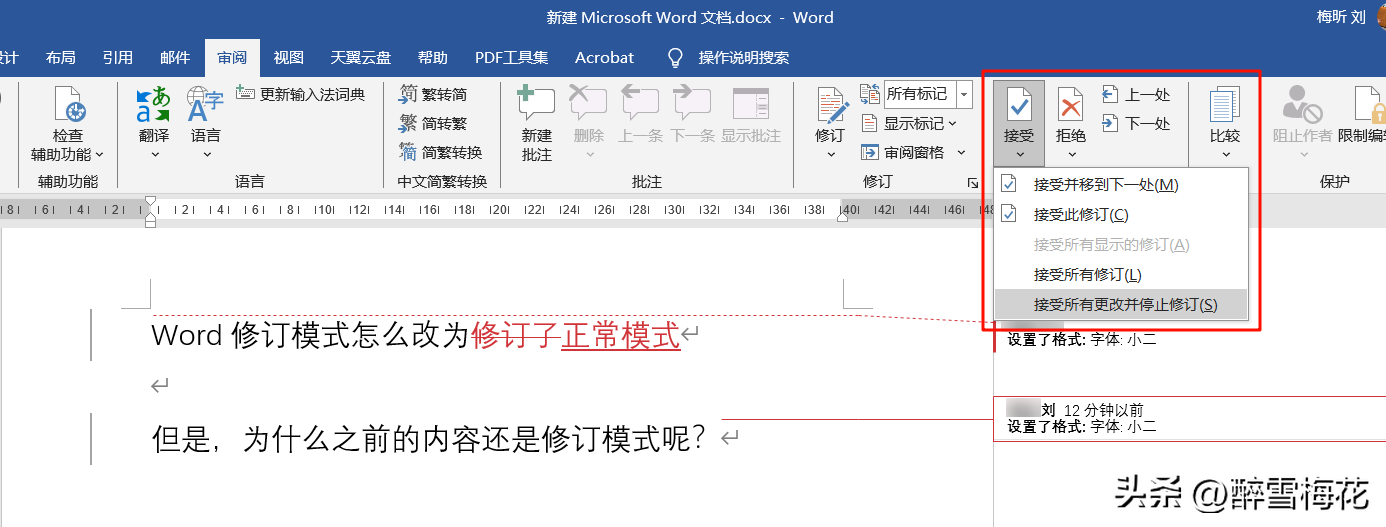Open the 简繁转换 conversion dialog
This screenshot has height=527, width=1386.
(441, 152)
